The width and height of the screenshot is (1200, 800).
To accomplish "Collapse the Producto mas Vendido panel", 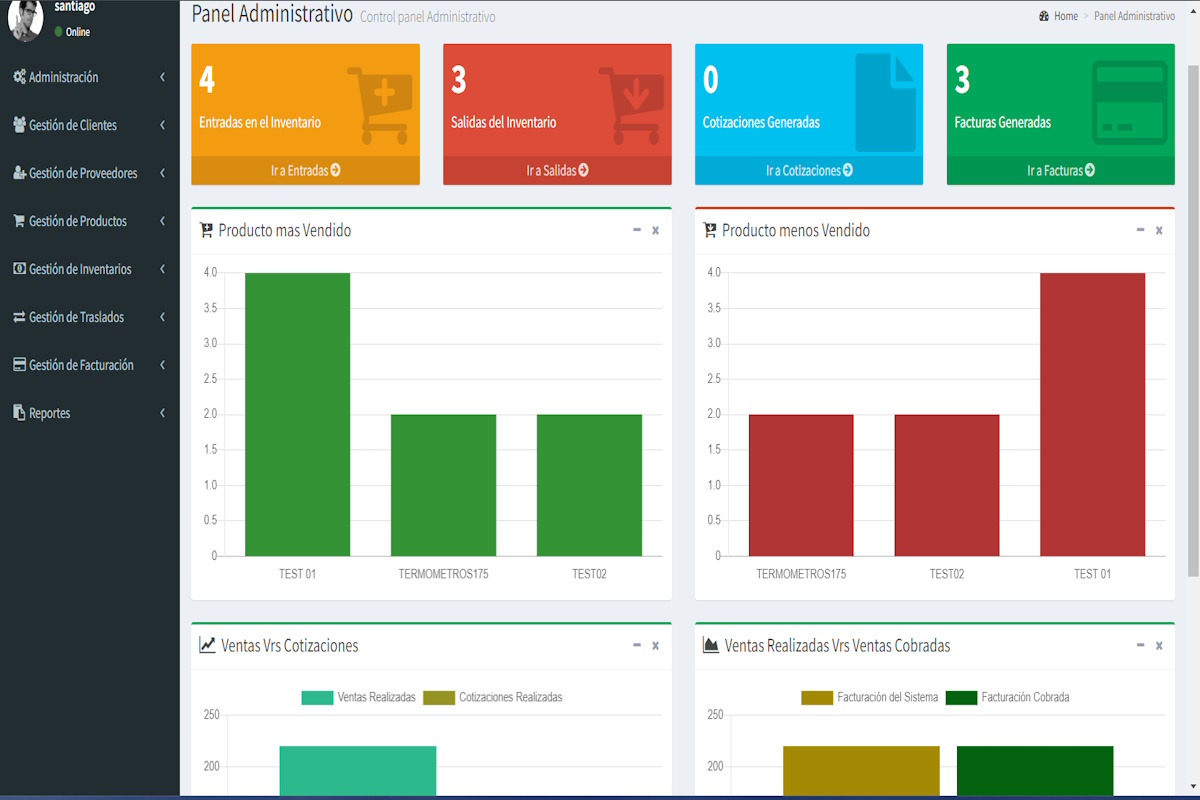I will click(x=637, y=230).
